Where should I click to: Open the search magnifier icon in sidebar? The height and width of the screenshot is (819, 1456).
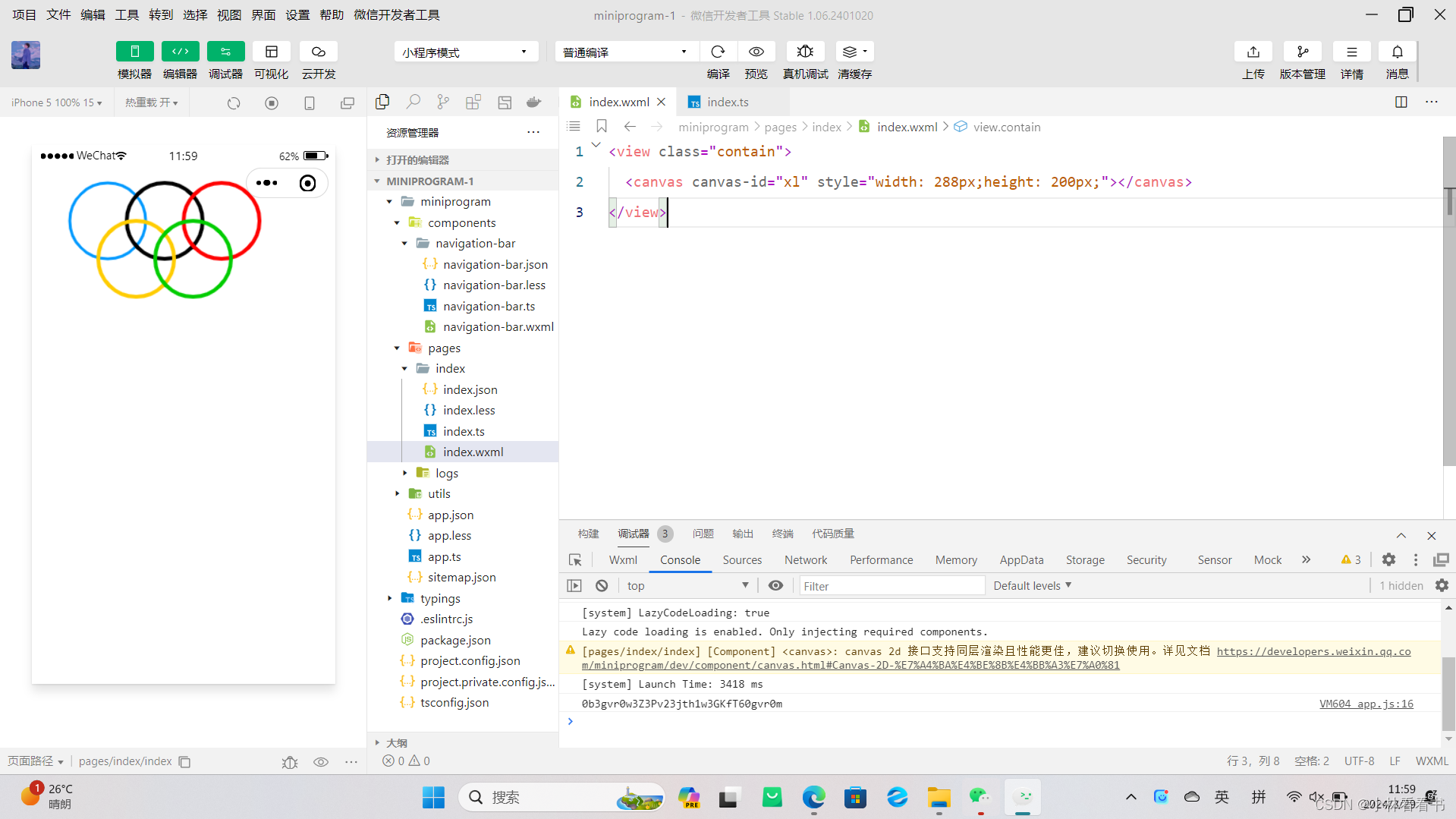(413, 102)
